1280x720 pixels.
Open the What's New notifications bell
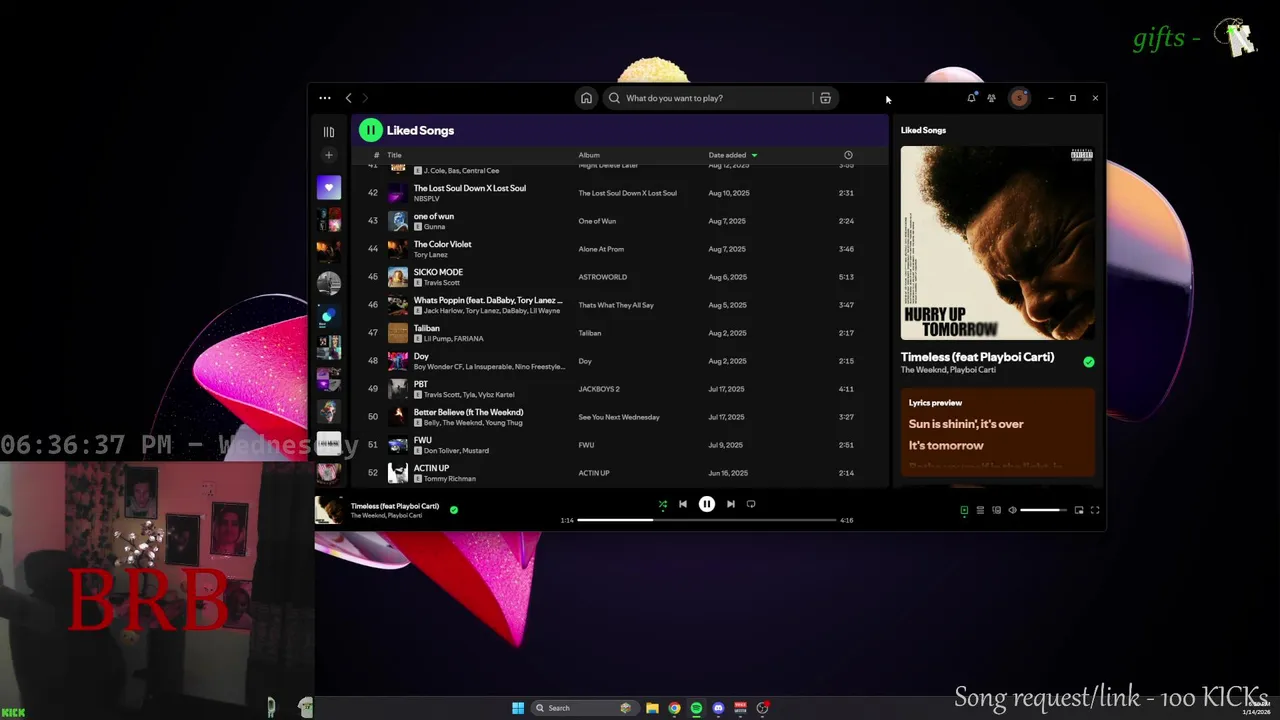pyautogui.click(x=971, y=98)
